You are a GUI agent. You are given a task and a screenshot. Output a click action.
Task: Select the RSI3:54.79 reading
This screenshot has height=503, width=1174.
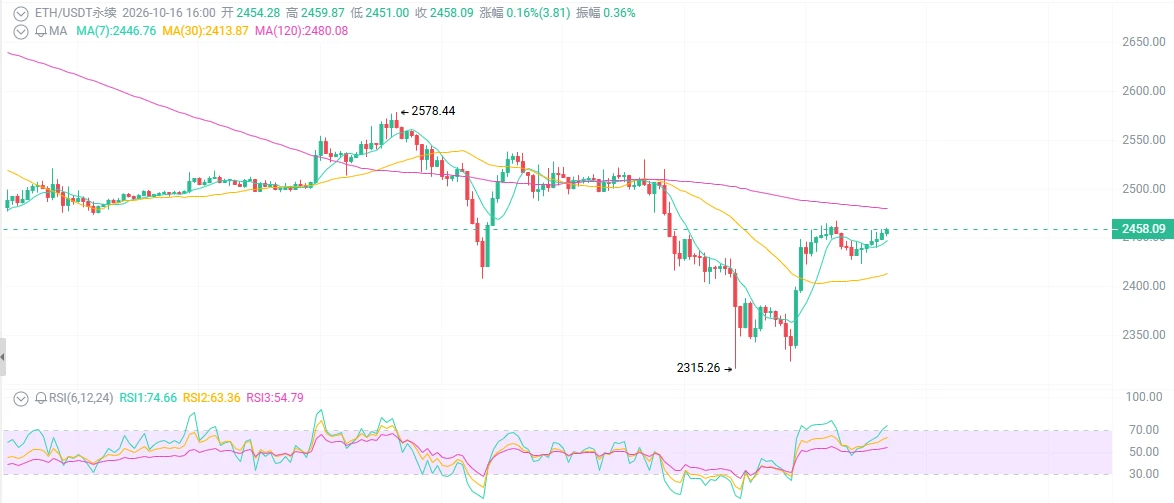pyautogui.click(x=275, y=397)
